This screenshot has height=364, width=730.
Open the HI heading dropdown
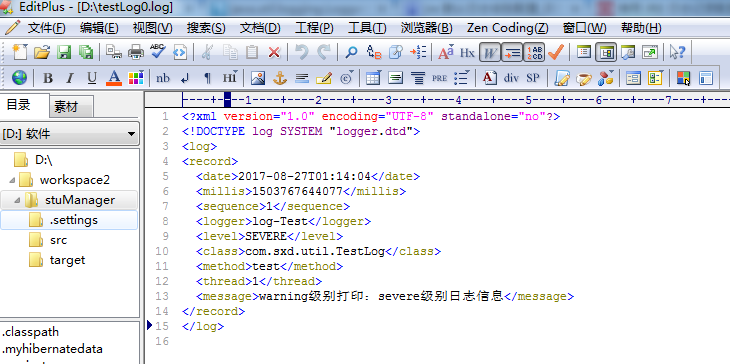[x=230, y=78]
